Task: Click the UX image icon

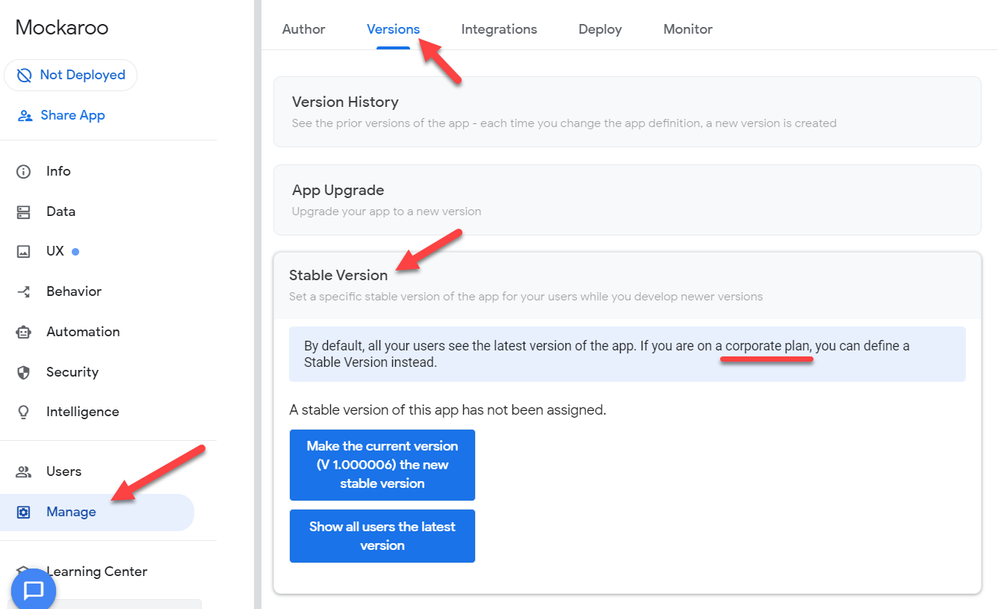Action: pyautogui.click(x=24, y=252)
